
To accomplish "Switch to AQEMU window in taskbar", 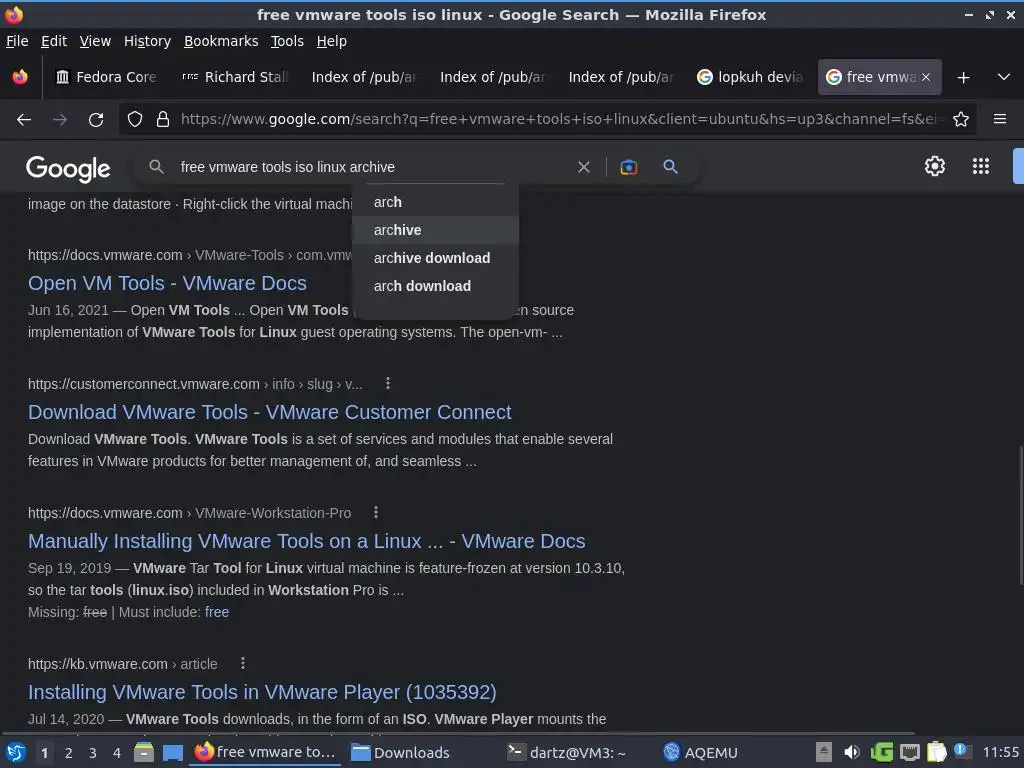I will (700, 752).
